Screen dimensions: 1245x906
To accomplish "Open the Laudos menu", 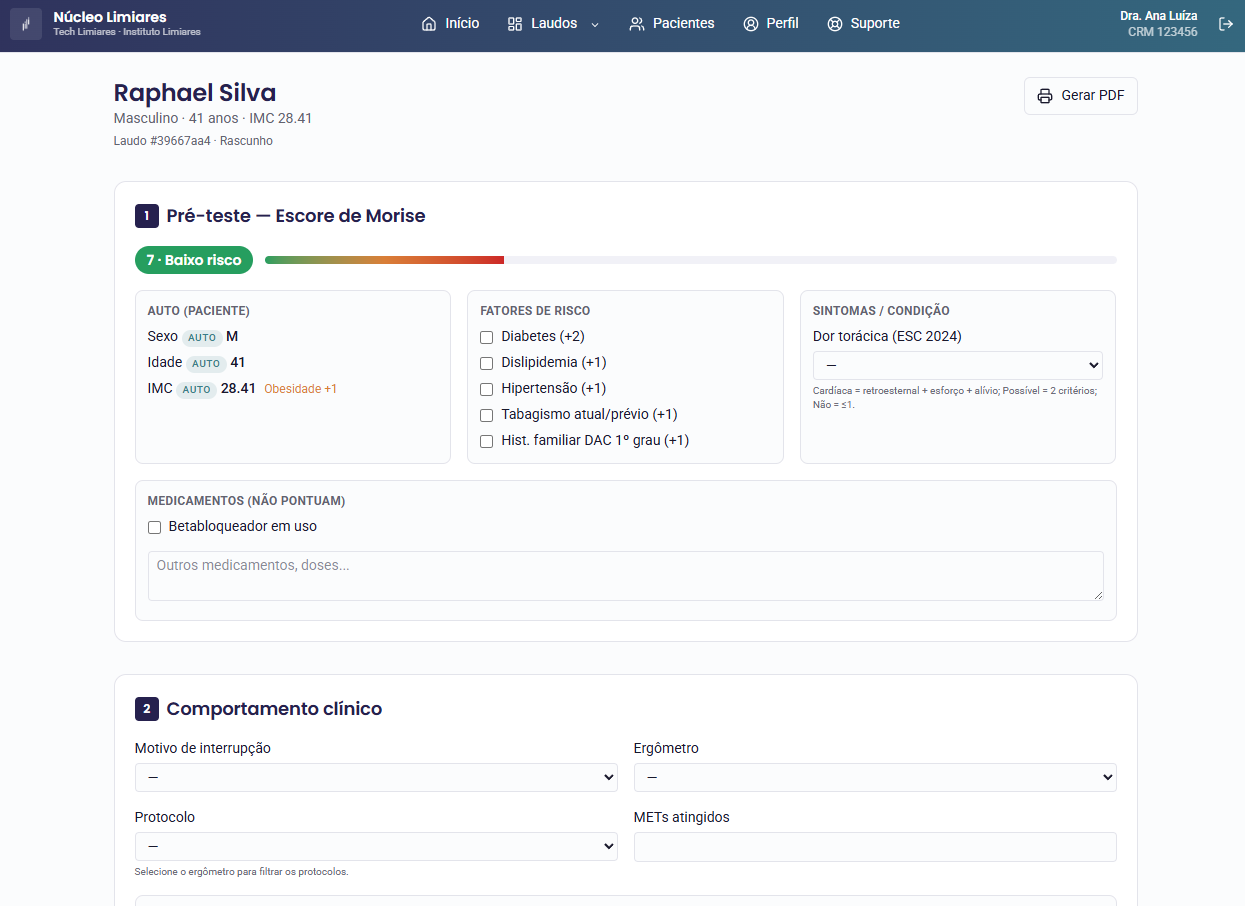I will [554, 23].
